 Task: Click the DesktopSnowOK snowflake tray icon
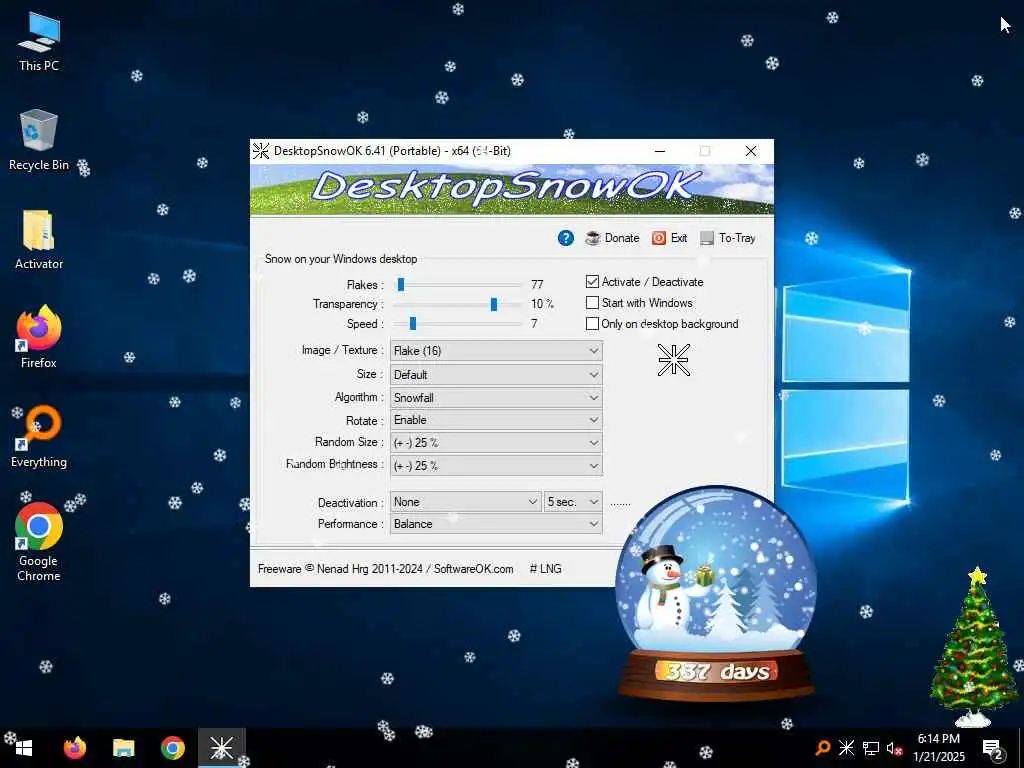[x=846, y=748]
